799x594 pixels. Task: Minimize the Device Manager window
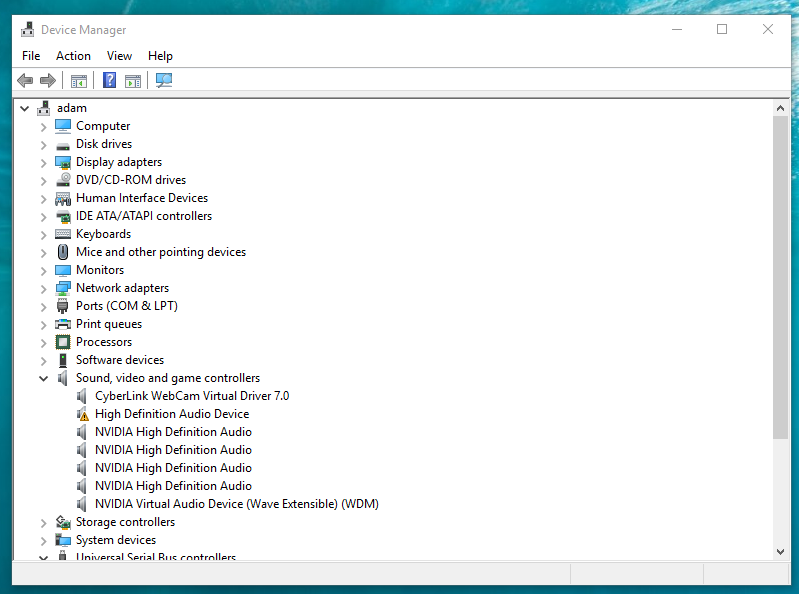pos(677,29)
